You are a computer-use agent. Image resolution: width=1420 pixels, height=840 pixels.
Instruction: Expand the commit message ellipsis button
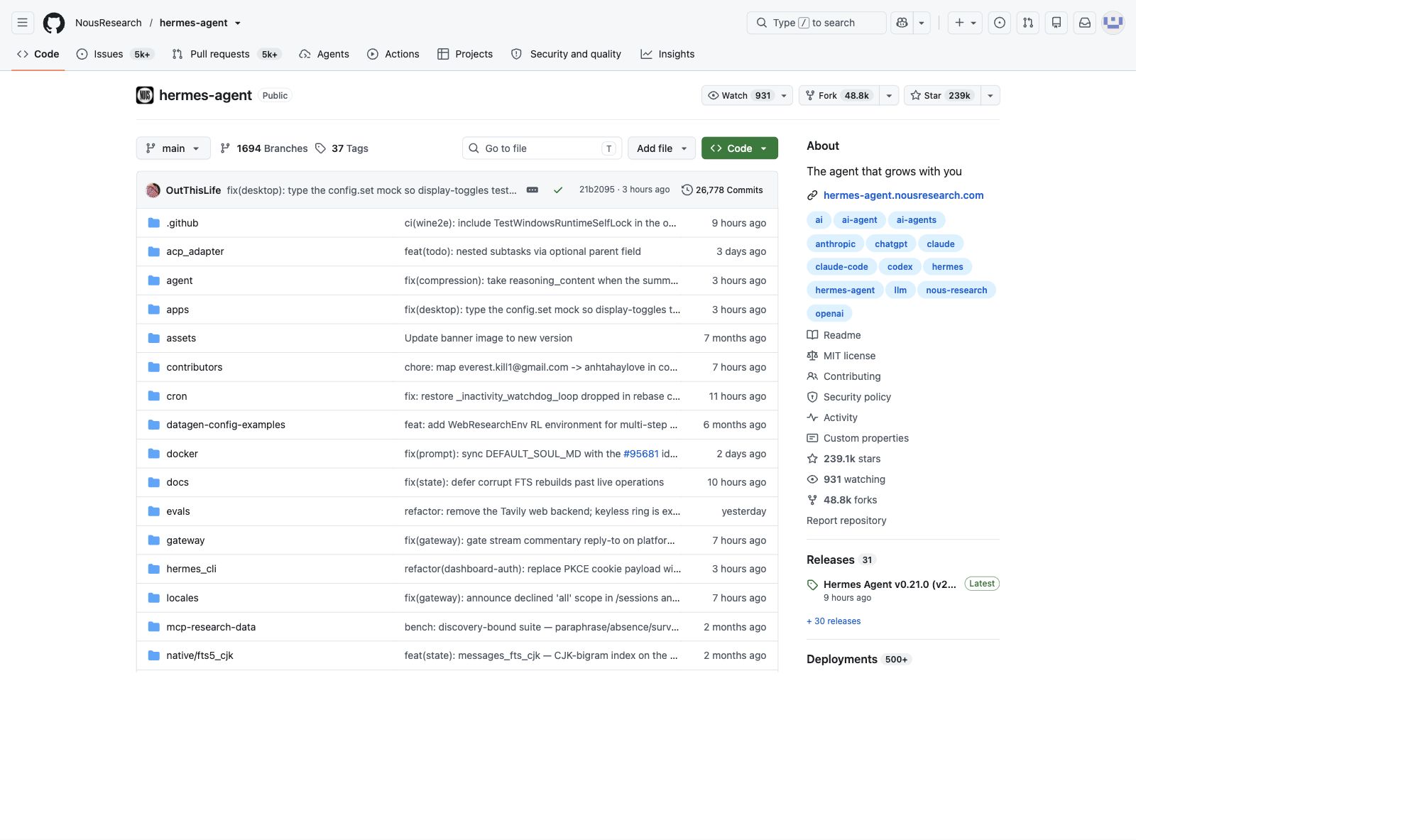[532, 190]
